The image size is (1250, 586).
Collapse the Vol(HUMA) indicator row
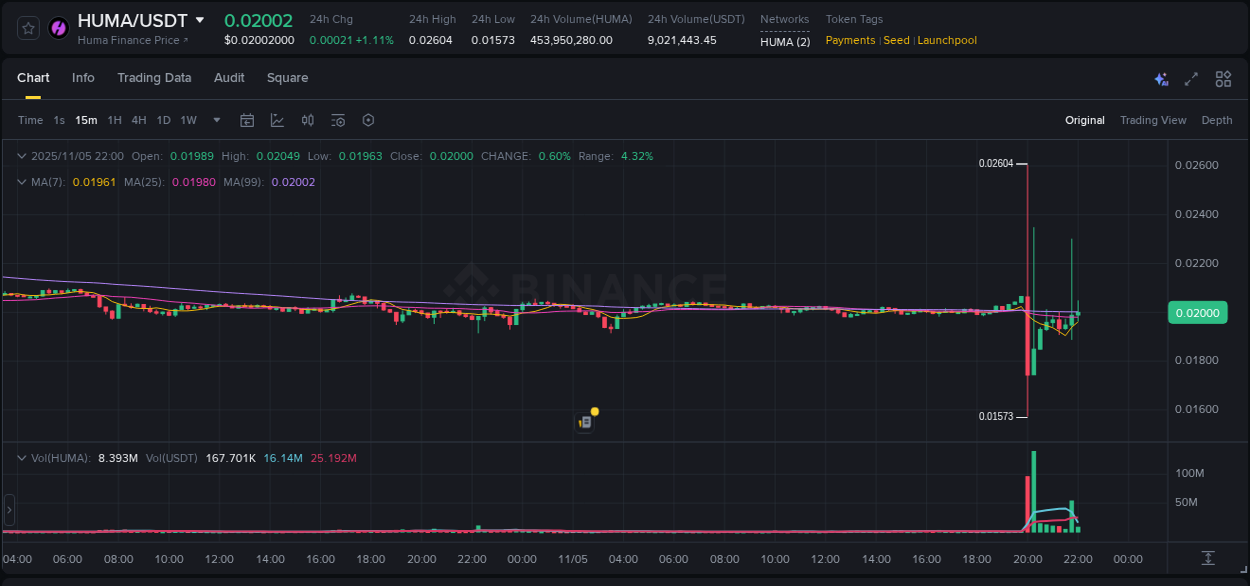click(x=22, y=457)
